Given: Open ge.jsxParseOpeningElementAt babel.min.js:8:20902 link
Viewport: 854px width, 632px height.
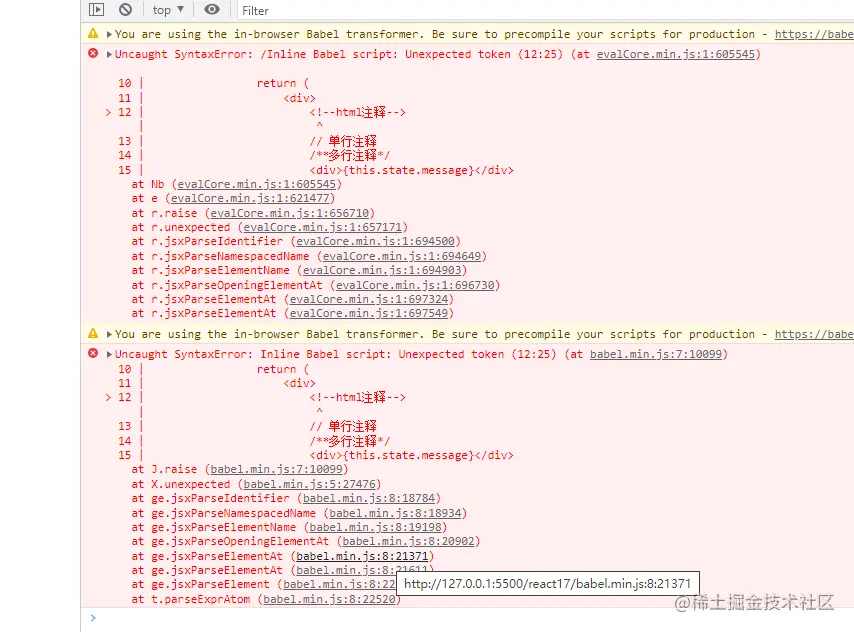Looking at the screenshot, I should pos(408,542).
